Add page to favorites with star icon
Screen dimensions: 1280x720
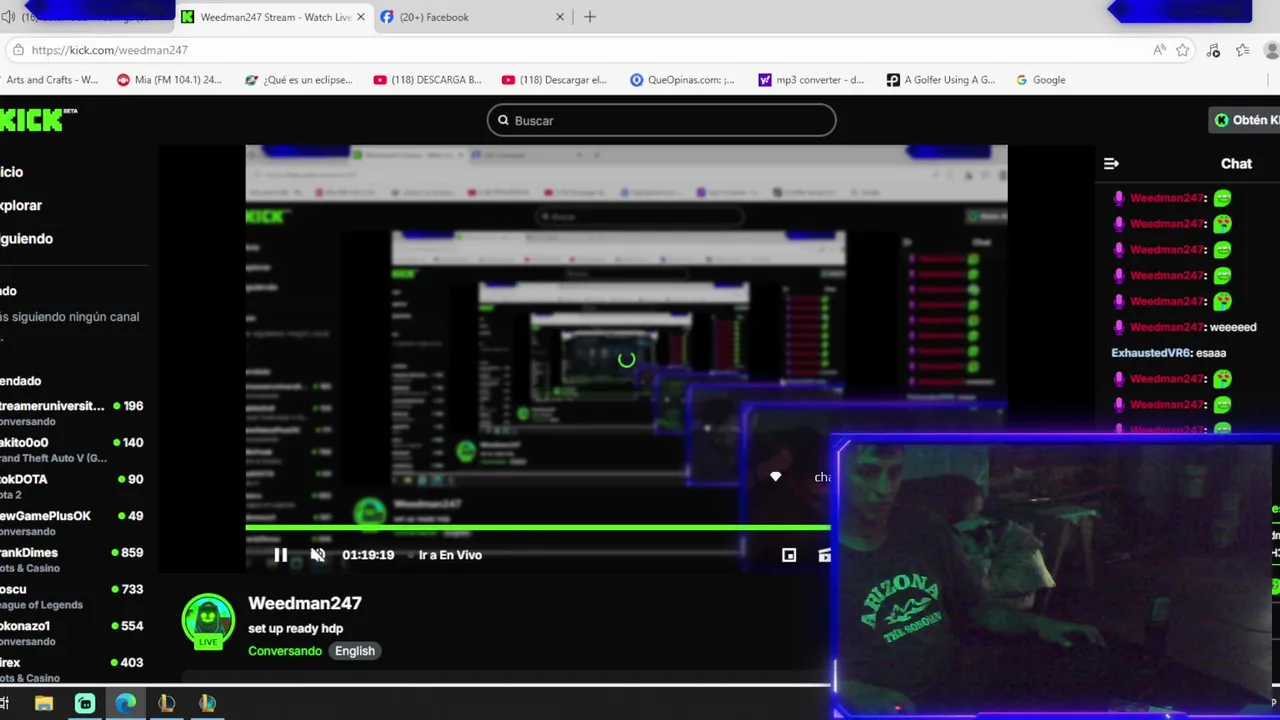point(1183,50)
